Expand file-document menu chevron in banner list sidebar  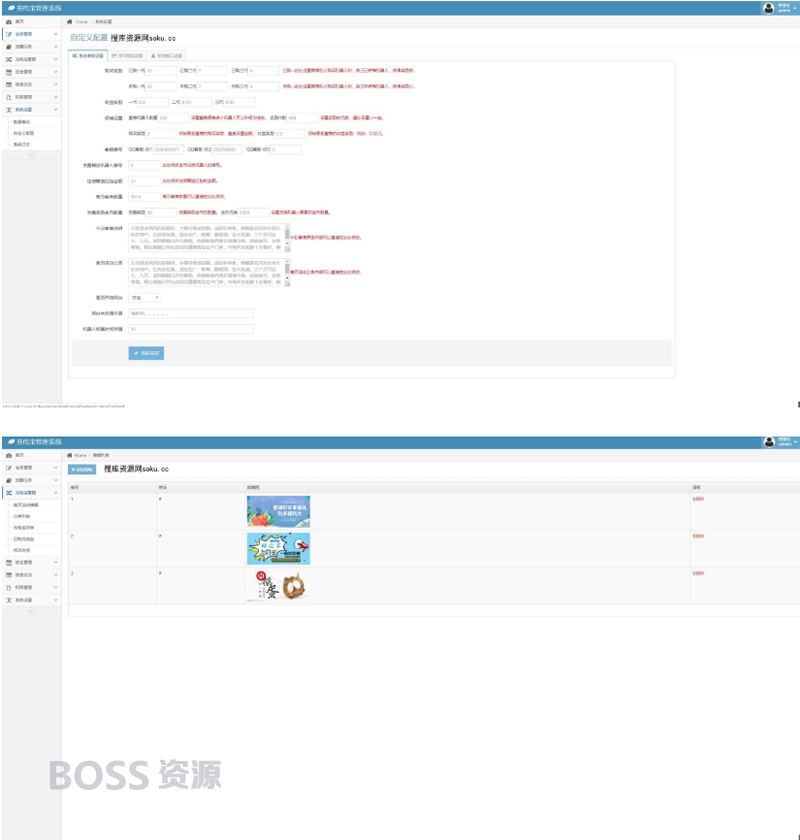(55, 588)
